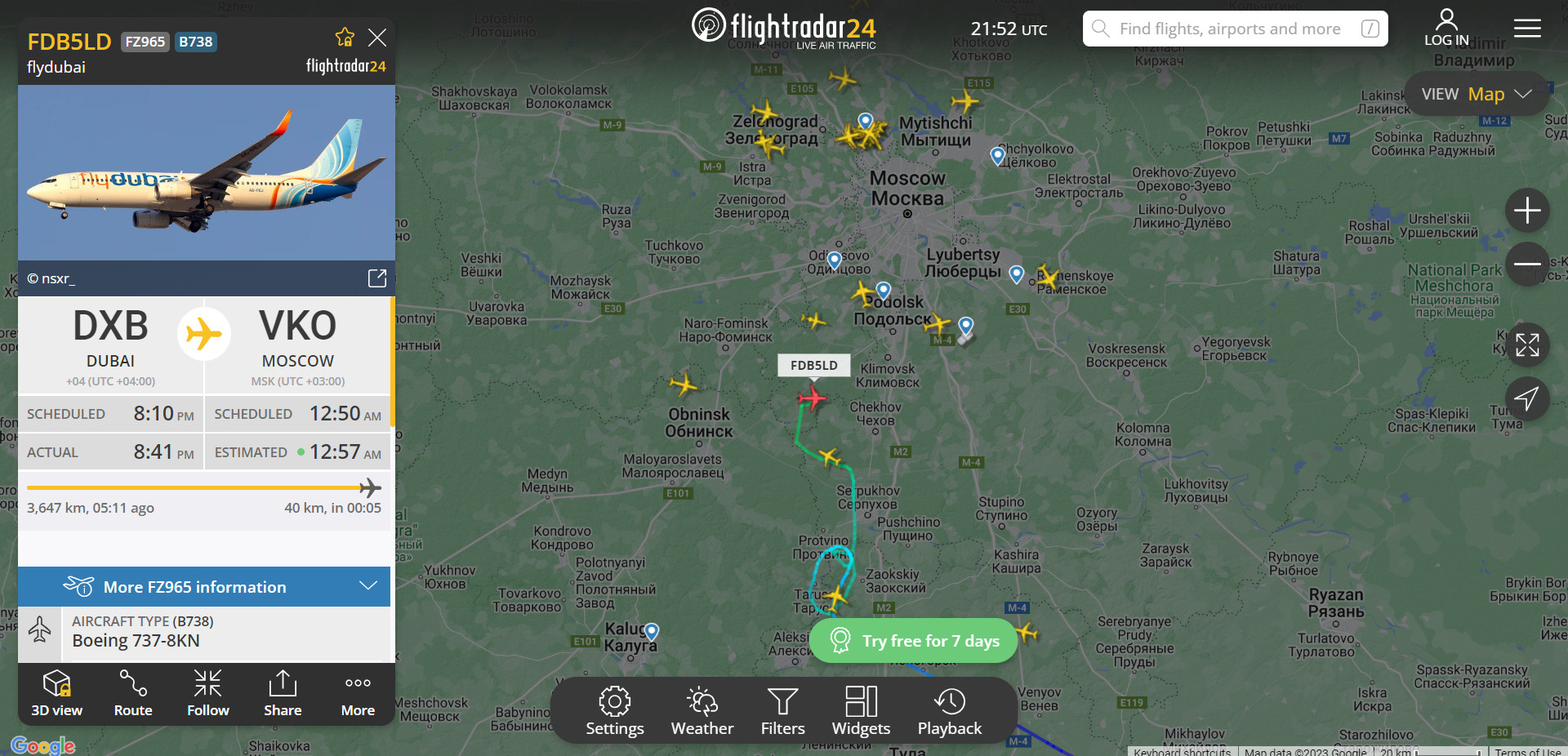This screenshot has width=1568, height=756.
Task: Share this flight
Action: coord(283,694)
